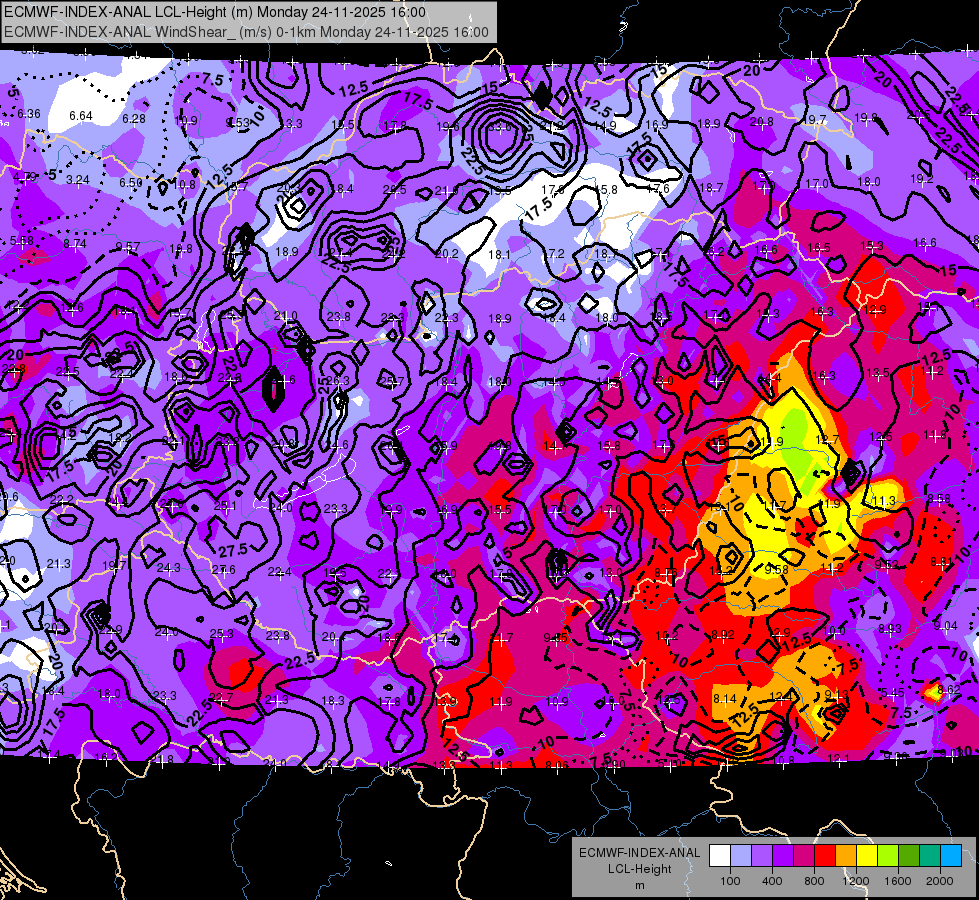The width and height of the screenshot is (979, 900).
Task: Click the 6.50 shear value
Action: click(130, 182)
